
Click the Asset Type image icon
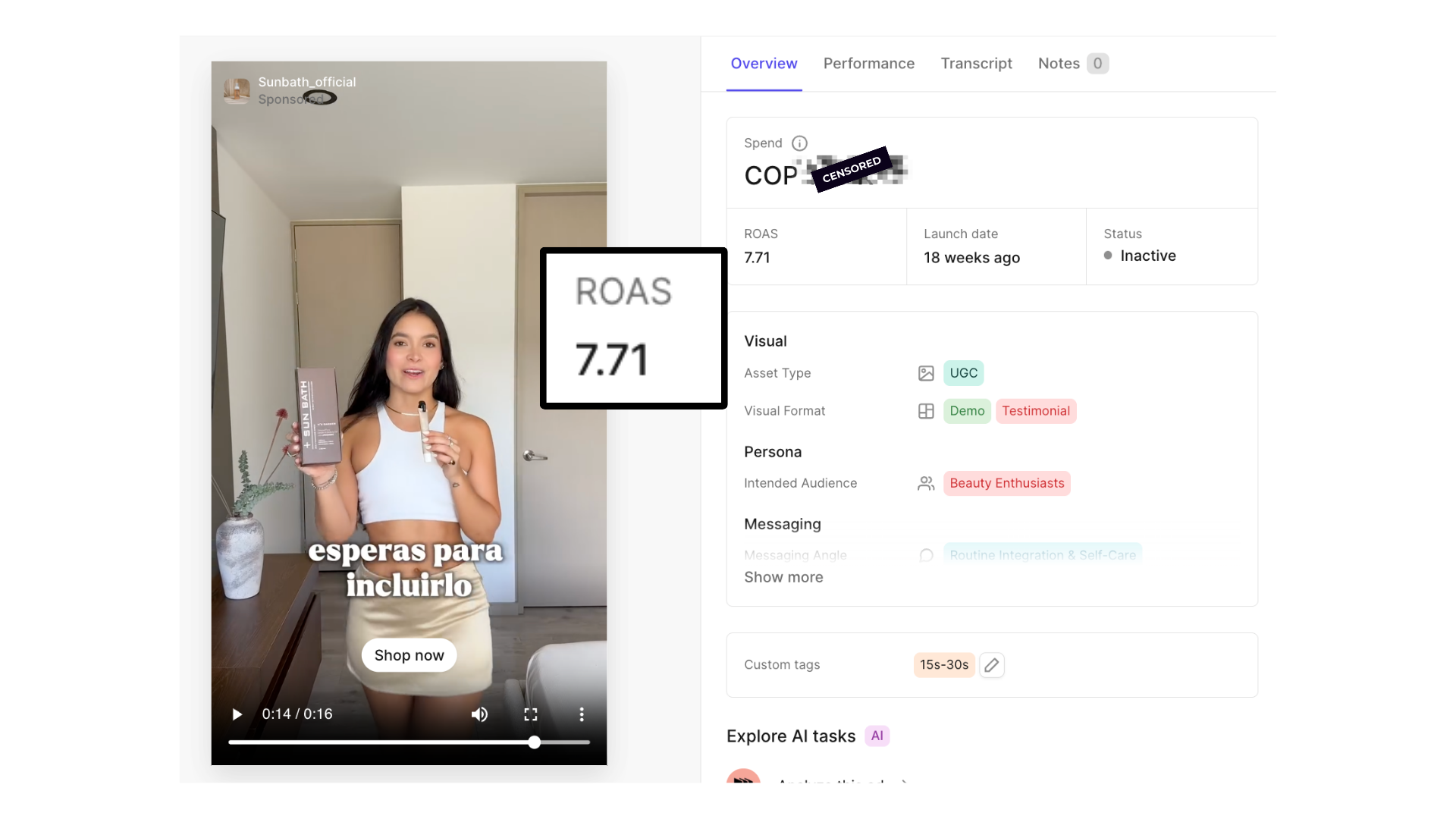point(926,373)
